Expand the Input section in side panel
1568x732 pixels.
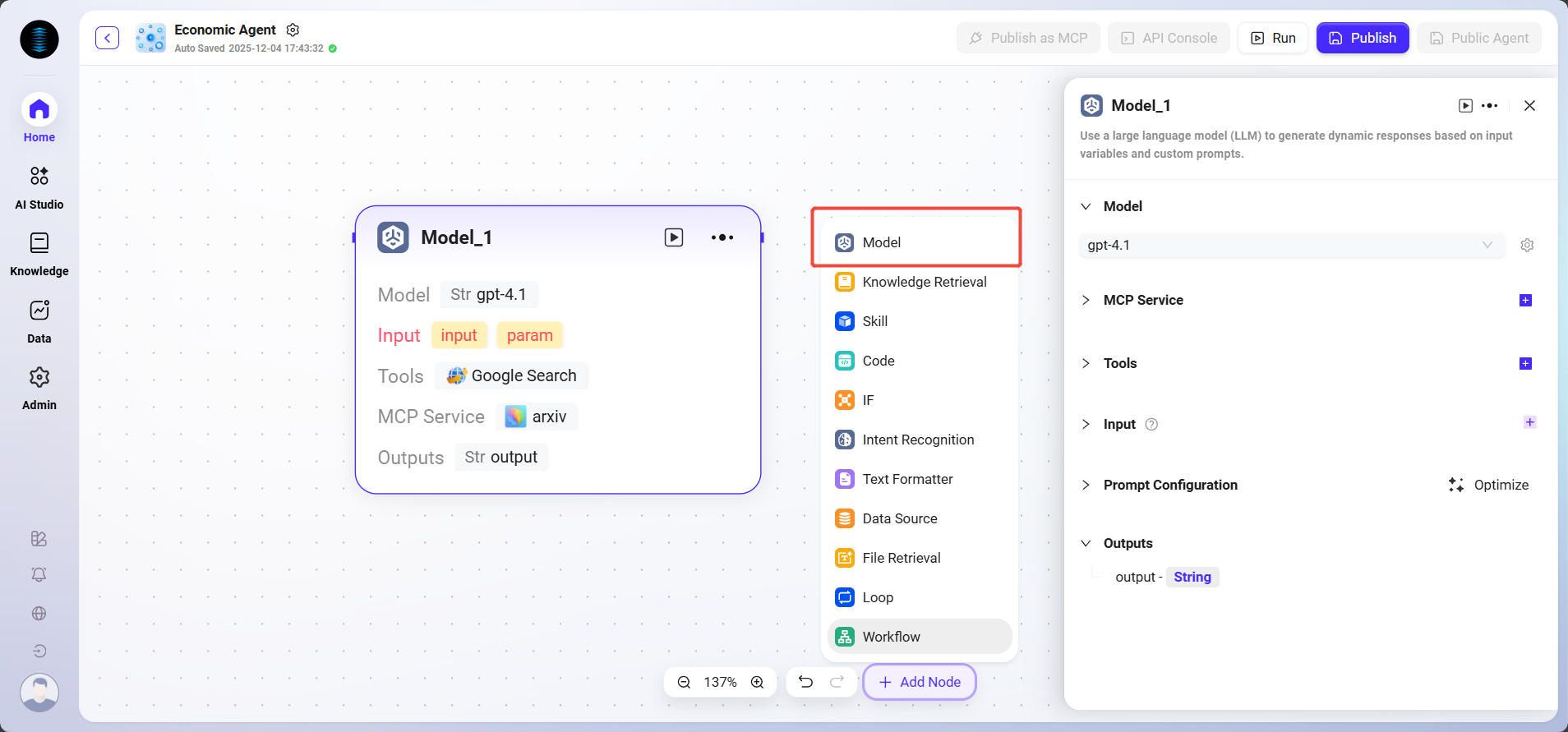tap(1086, 424)
